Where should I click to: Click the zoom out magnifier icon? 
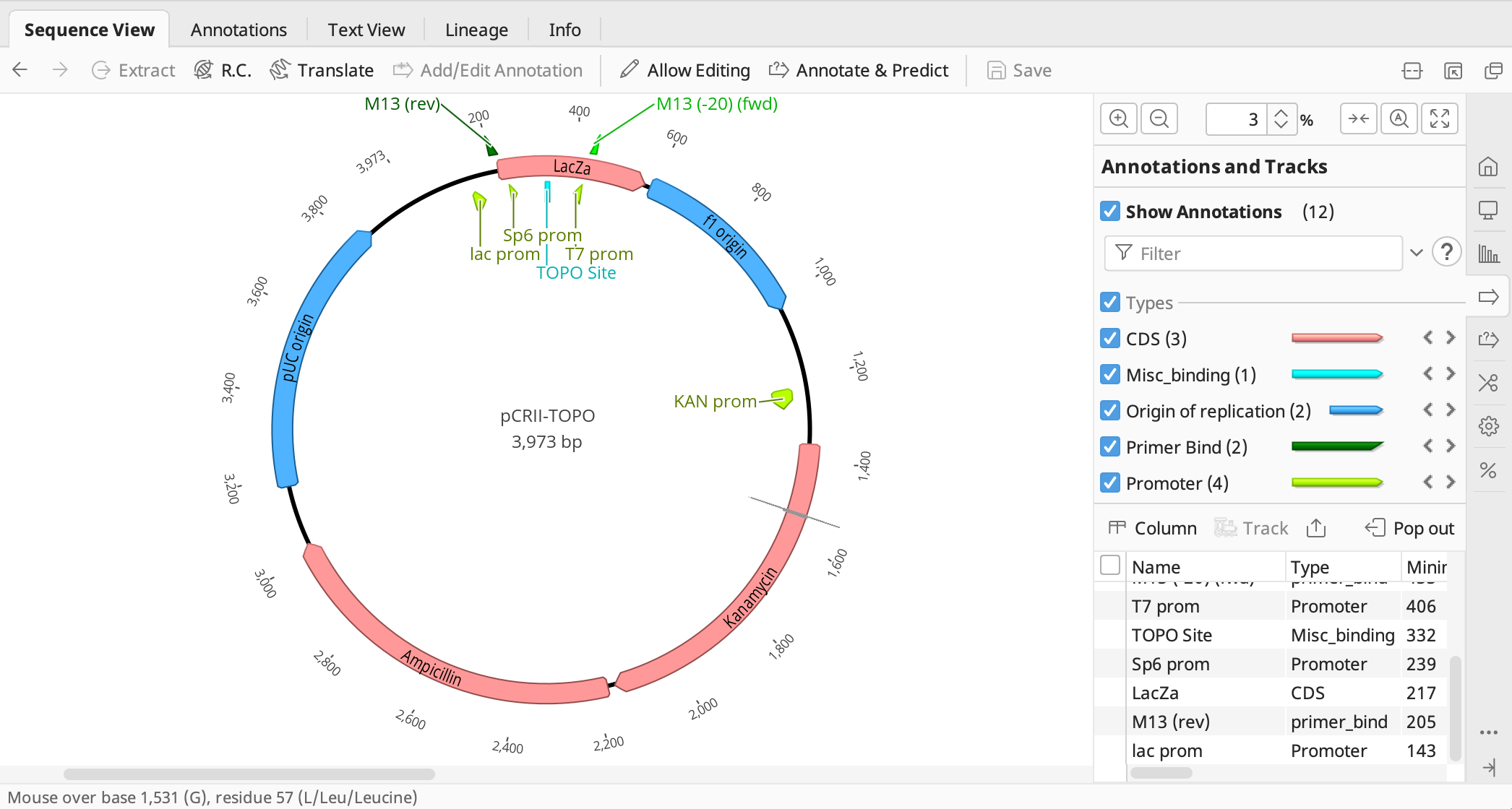[1159, 119]
